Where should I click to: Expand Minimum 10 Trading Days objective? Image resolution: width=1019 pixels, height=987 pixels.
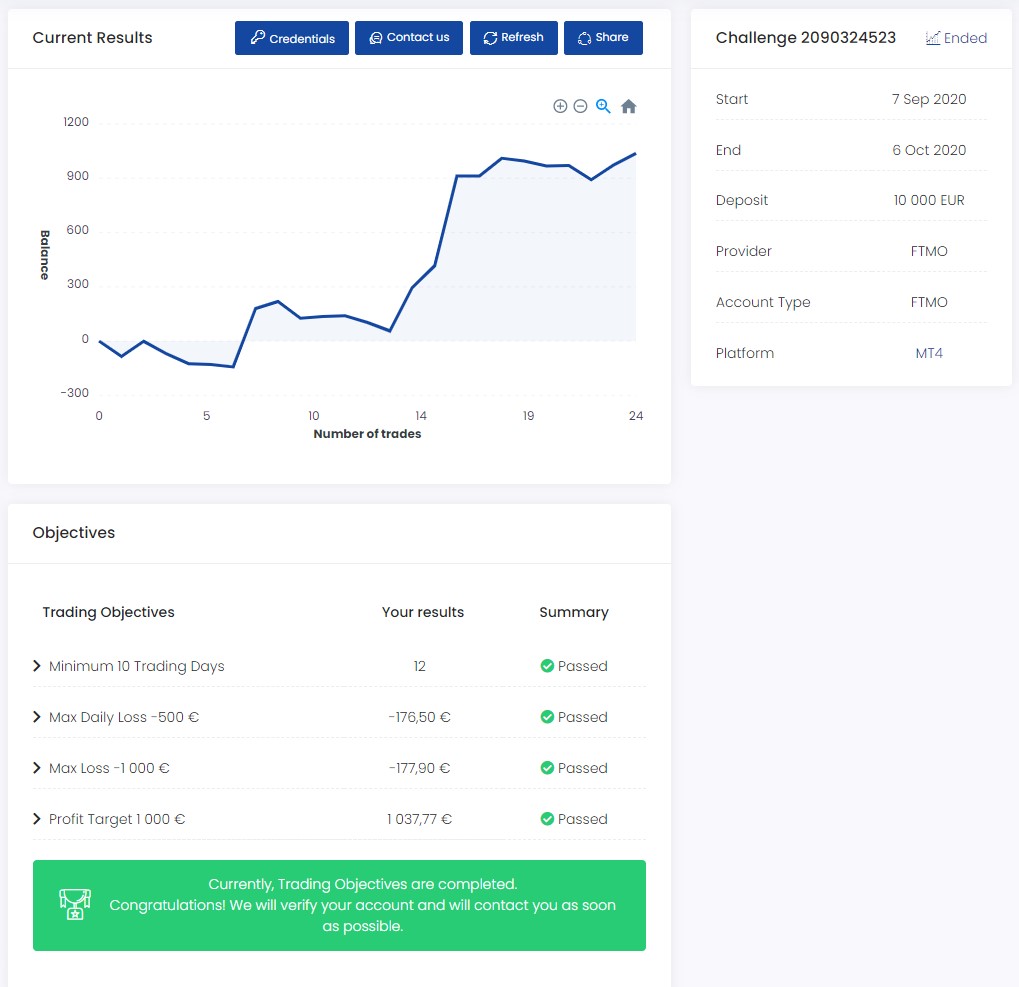37,666
